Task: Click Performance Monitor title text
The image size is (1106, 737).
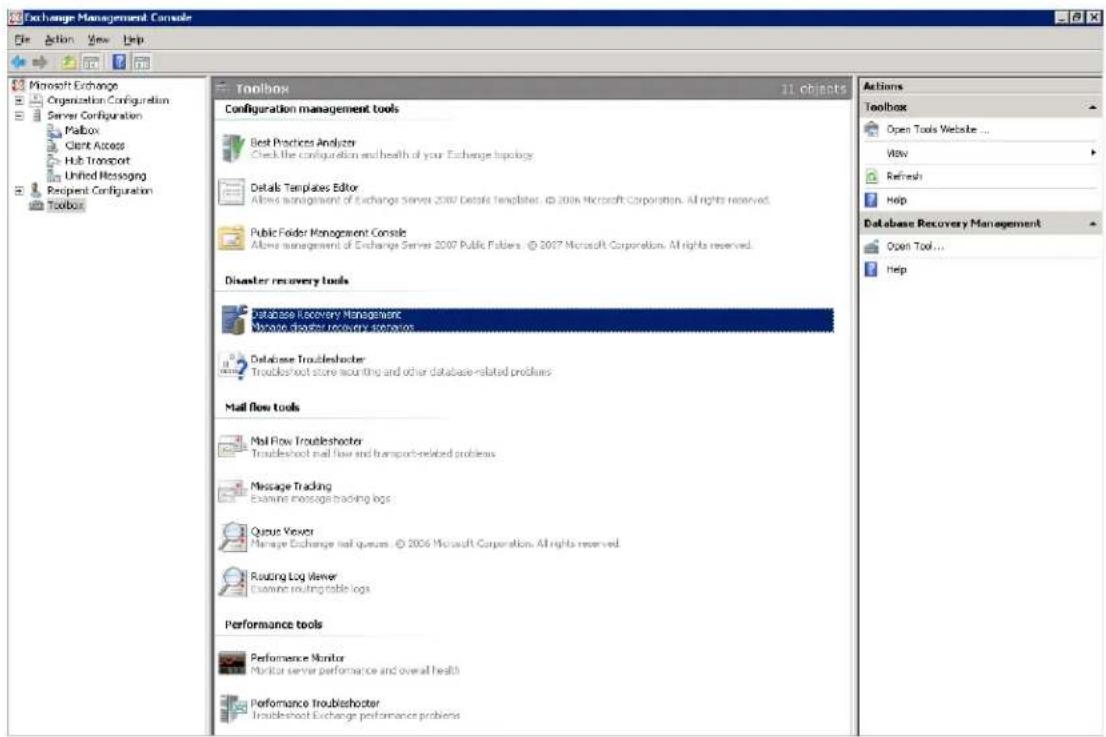Action: click(x=297, y=657)
